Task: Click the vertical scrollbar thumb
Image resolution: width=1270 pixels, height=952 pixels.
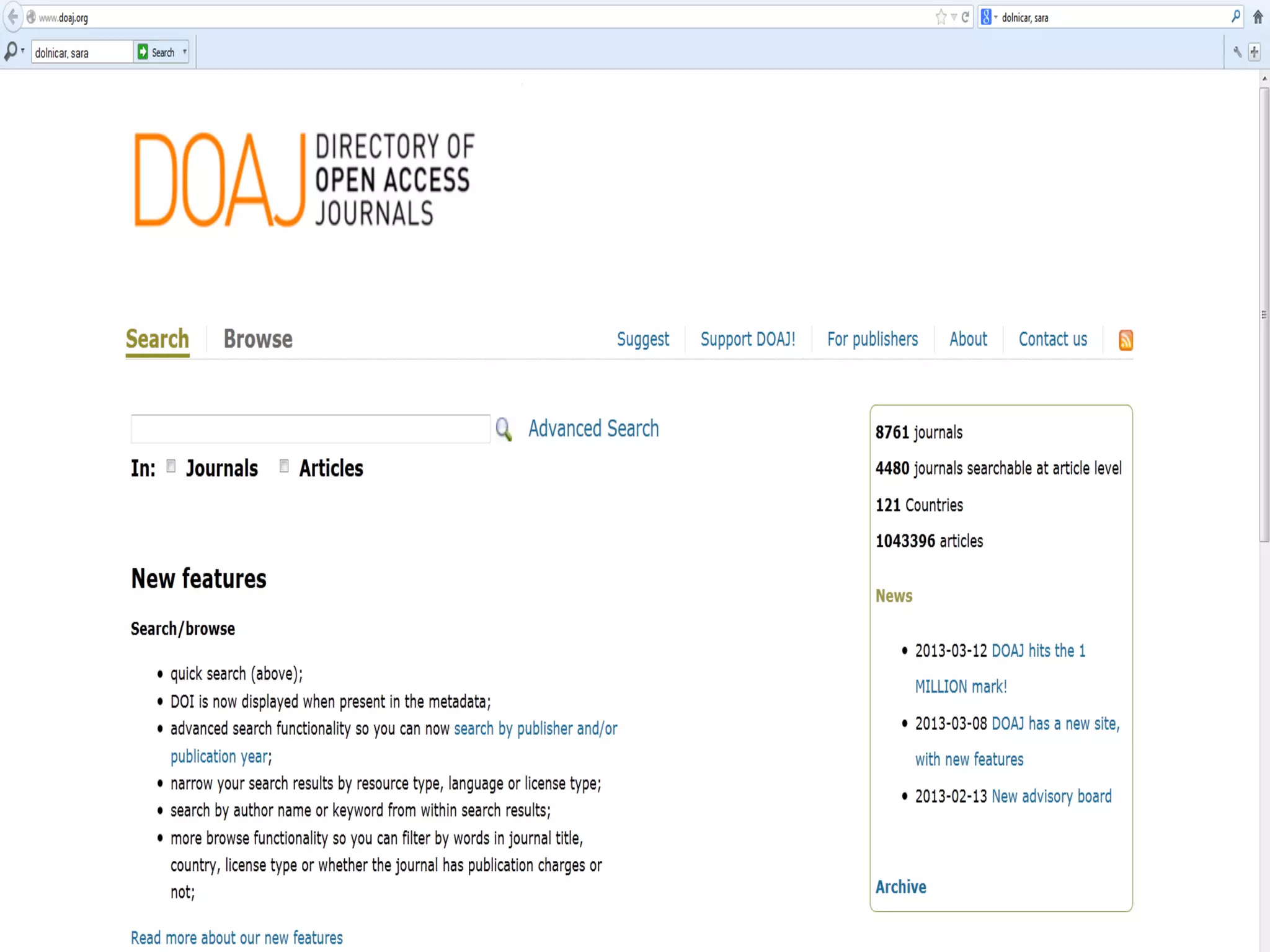Action: (1264, 315)
